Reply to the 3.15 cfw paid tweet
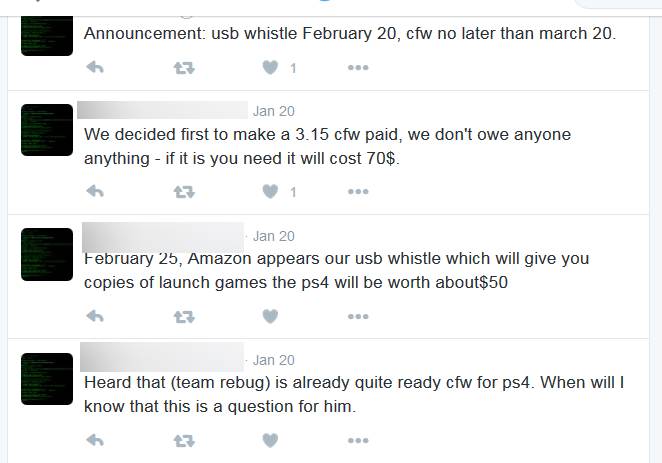This screenshot has height=463, width=662. [x=95, y=191]
